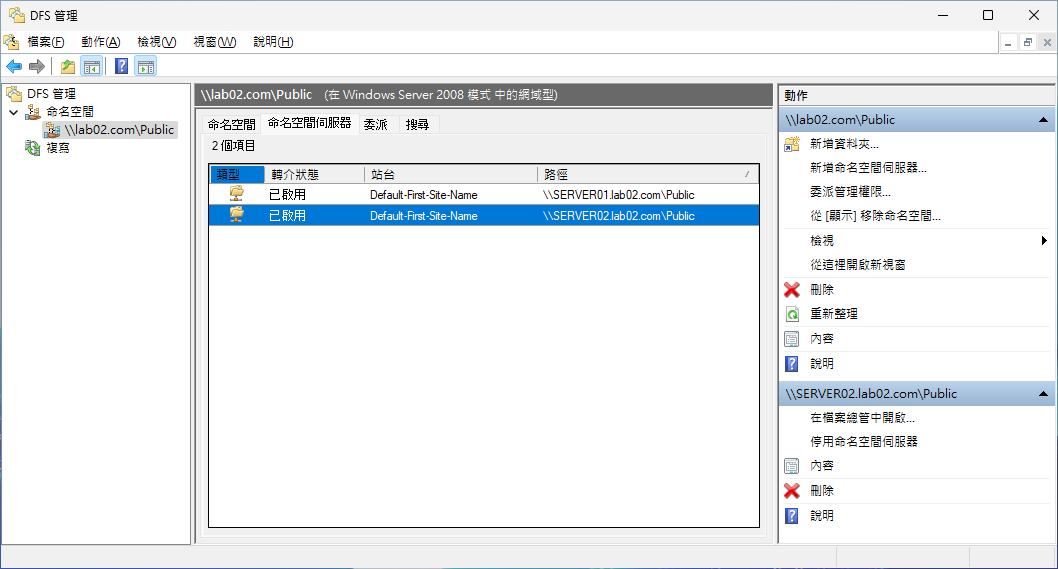This screenshot has width=1058, height=569.
Task: Open the 說明(H) menu
Action: click(273, 42)
